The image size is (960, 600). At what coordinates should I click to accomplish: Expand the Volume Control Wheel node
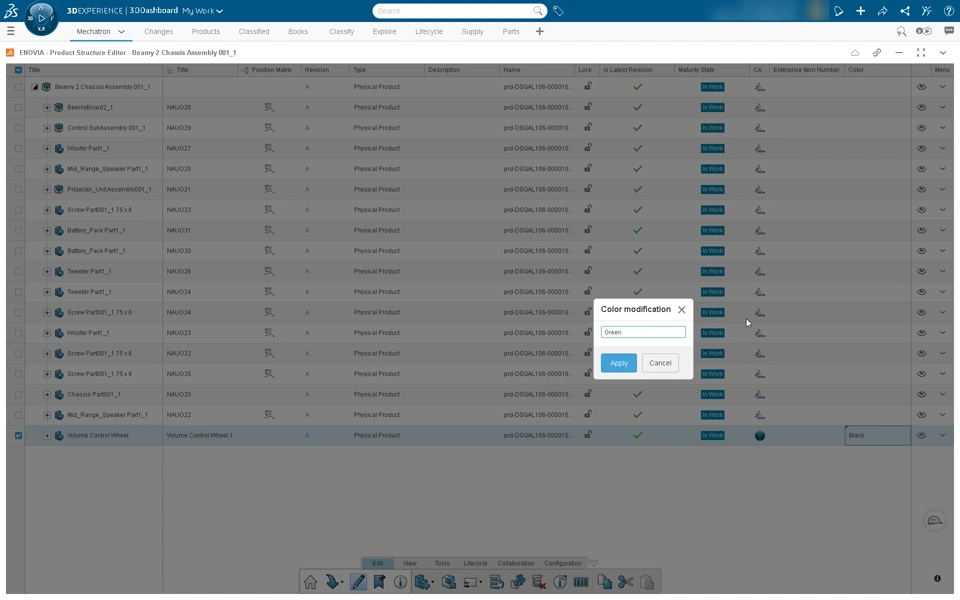pyautogui.click(x=47, y=436)
